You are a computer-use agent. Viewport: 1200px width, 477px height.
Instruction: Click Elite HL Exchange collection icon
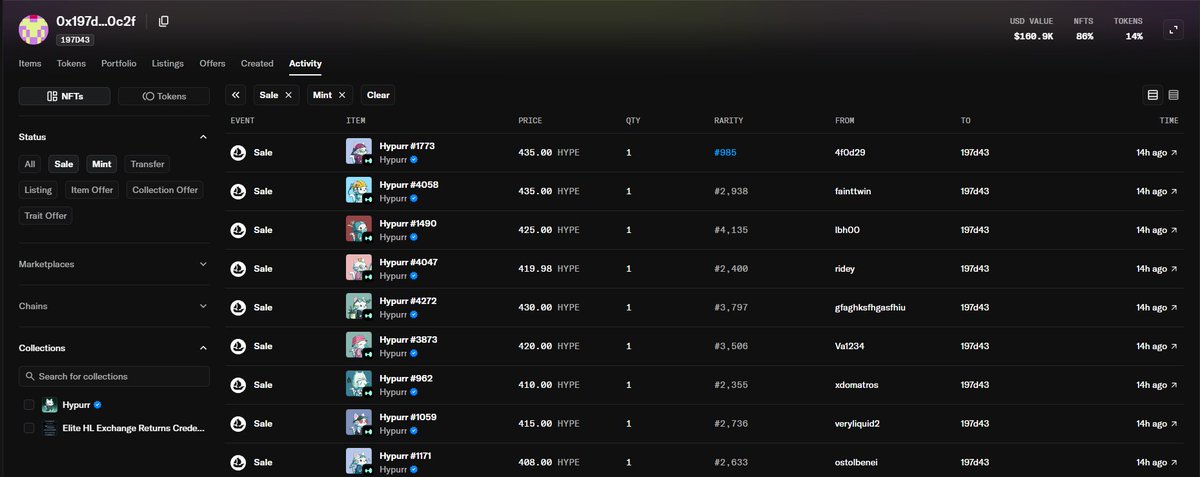coord(49,427)
